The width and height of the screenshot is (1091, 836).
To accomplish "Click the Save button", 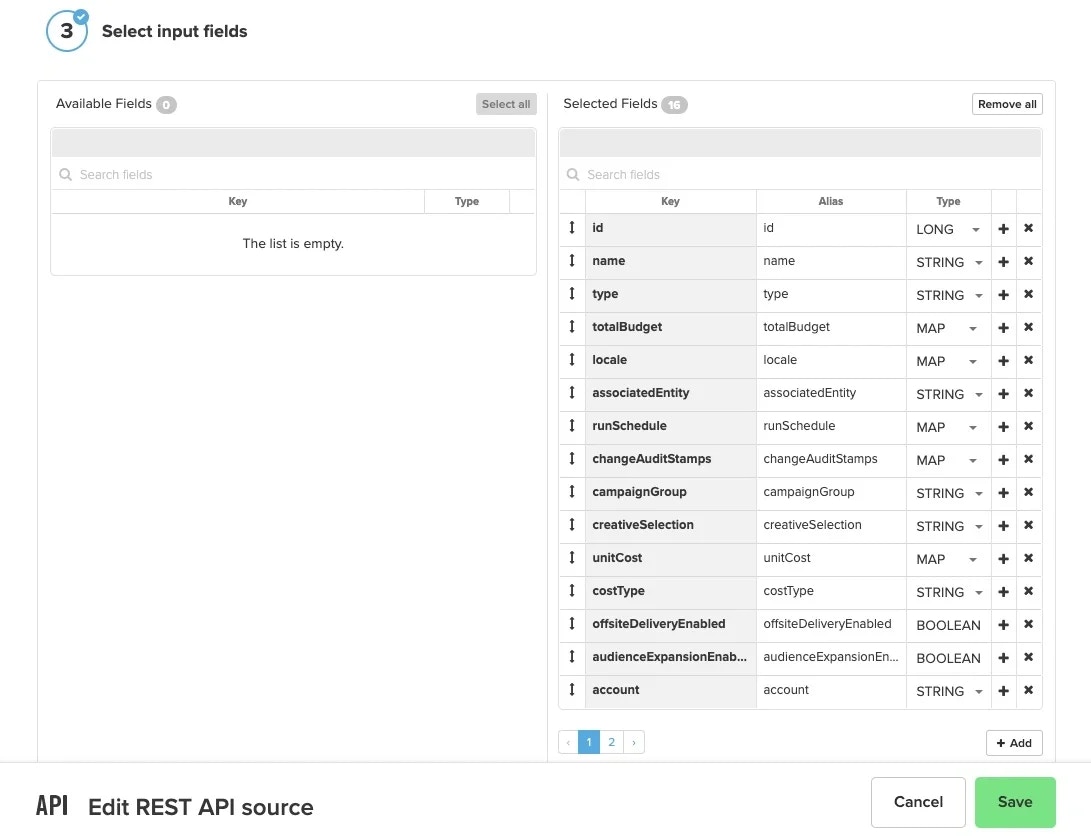I will click(1015, 802).
